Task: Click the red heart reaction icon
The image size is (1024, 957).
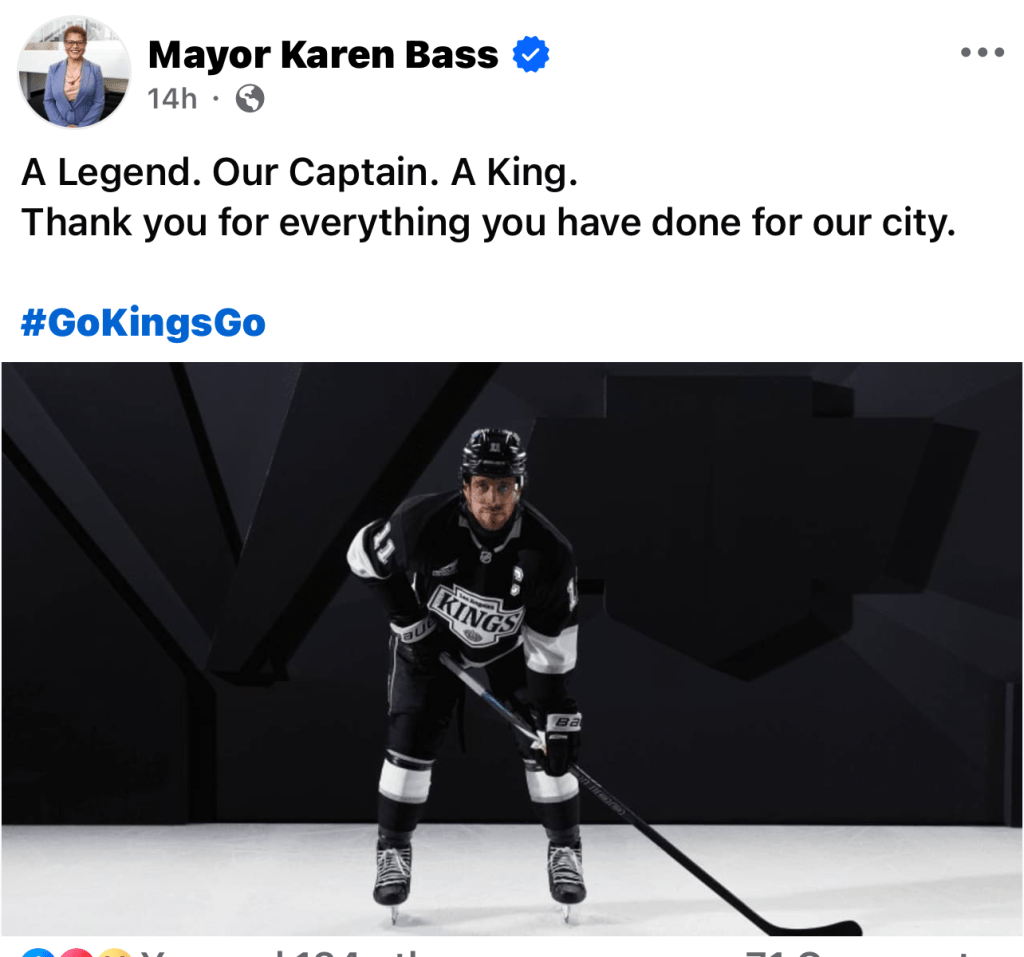Action: tap(76, 952)
